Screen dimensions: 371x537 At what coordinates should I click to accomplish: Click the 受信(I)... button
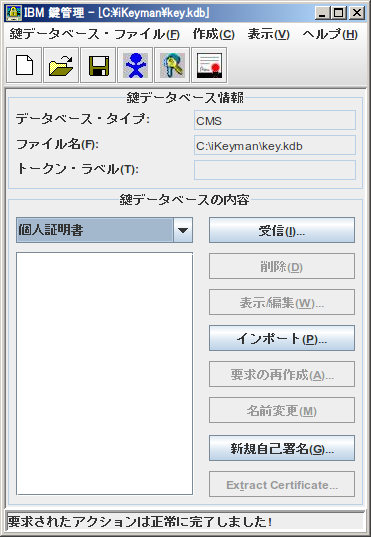(x=282, y=230)
